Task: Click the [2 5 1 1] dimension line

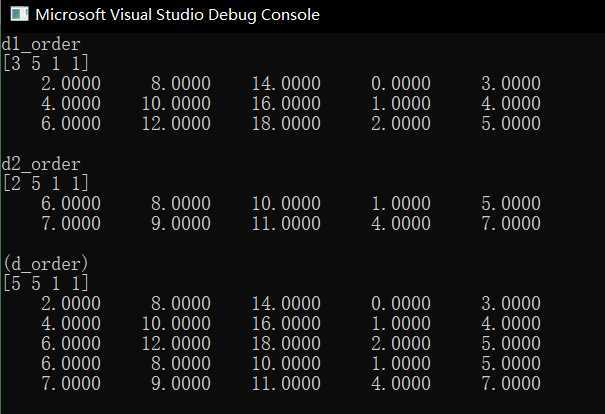Action: pos(46,183)
